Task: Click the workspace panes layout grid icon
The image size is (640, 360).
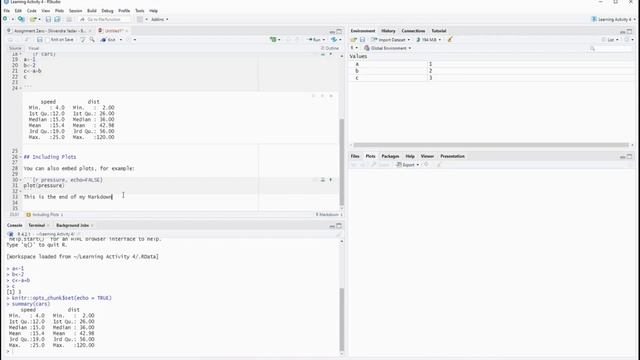Action: click(140, 19)
